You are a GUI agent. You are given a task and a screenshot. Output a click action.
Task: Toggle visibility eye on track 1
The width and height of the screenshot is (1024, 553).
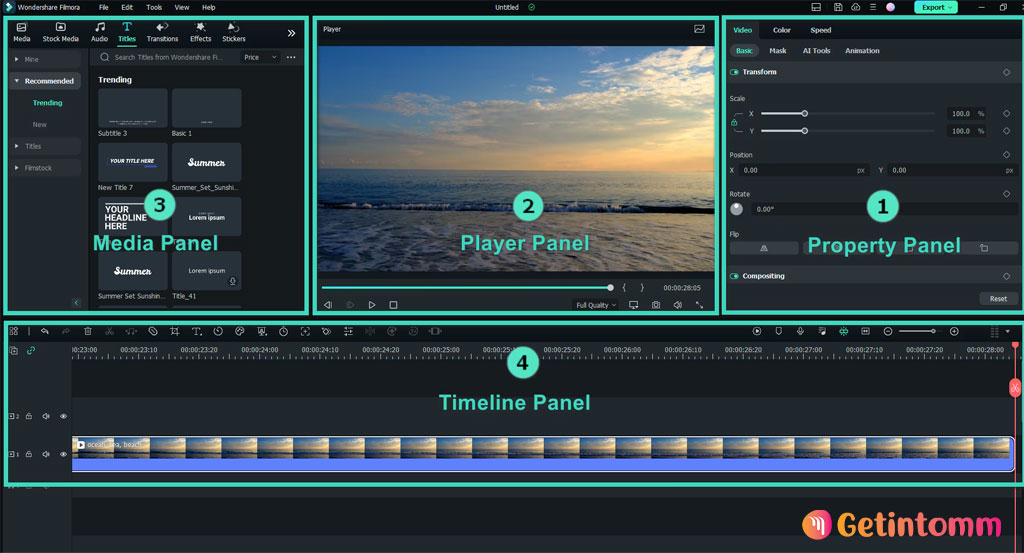tap(63, 454)
